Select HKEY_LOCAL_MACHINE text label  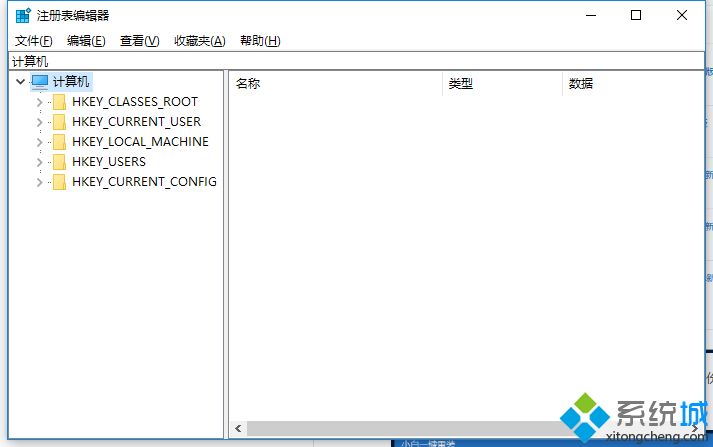pos(141,142)
